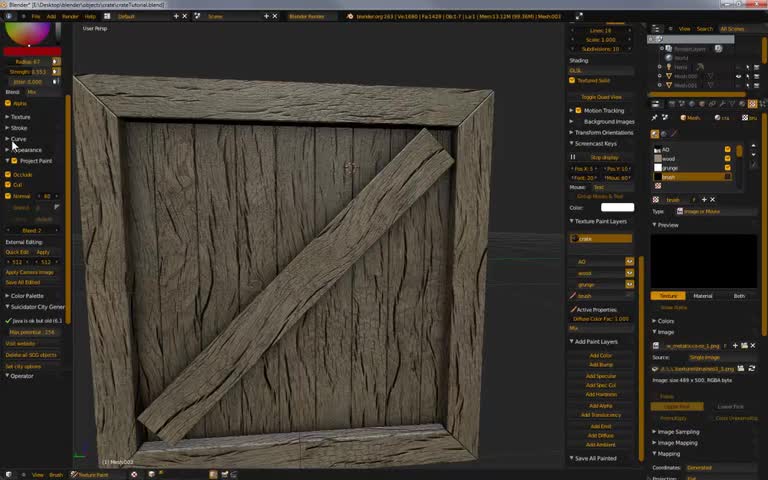Click the brush color wheel
The width and height of the screenshot is (768, 480).
click(x=27, y=33)
